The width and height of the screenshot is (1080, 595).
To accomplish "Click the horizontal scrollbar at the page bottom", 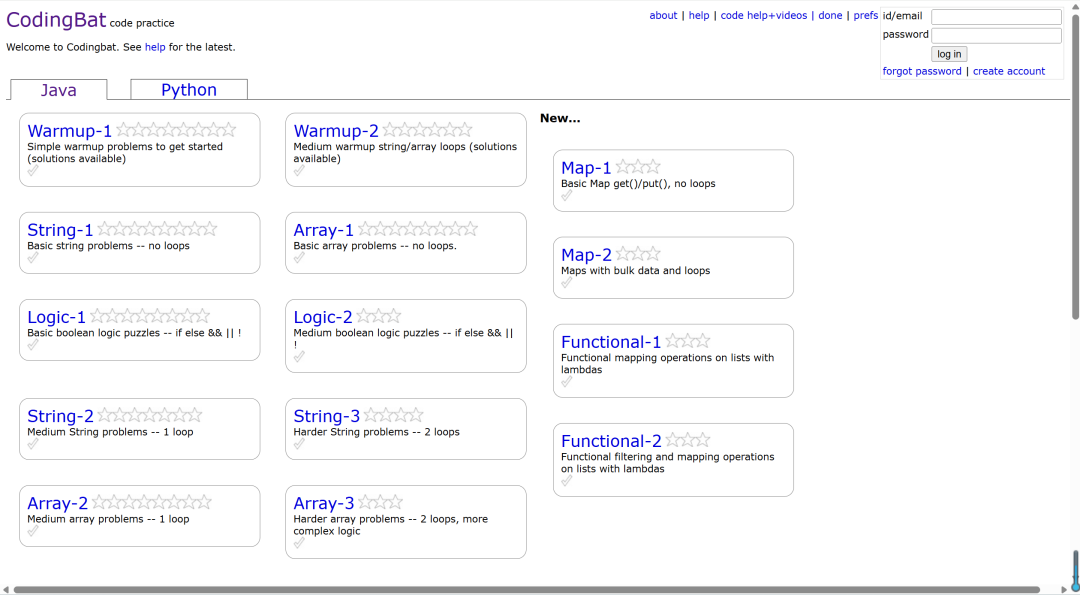I will click(x=527, y=590).
